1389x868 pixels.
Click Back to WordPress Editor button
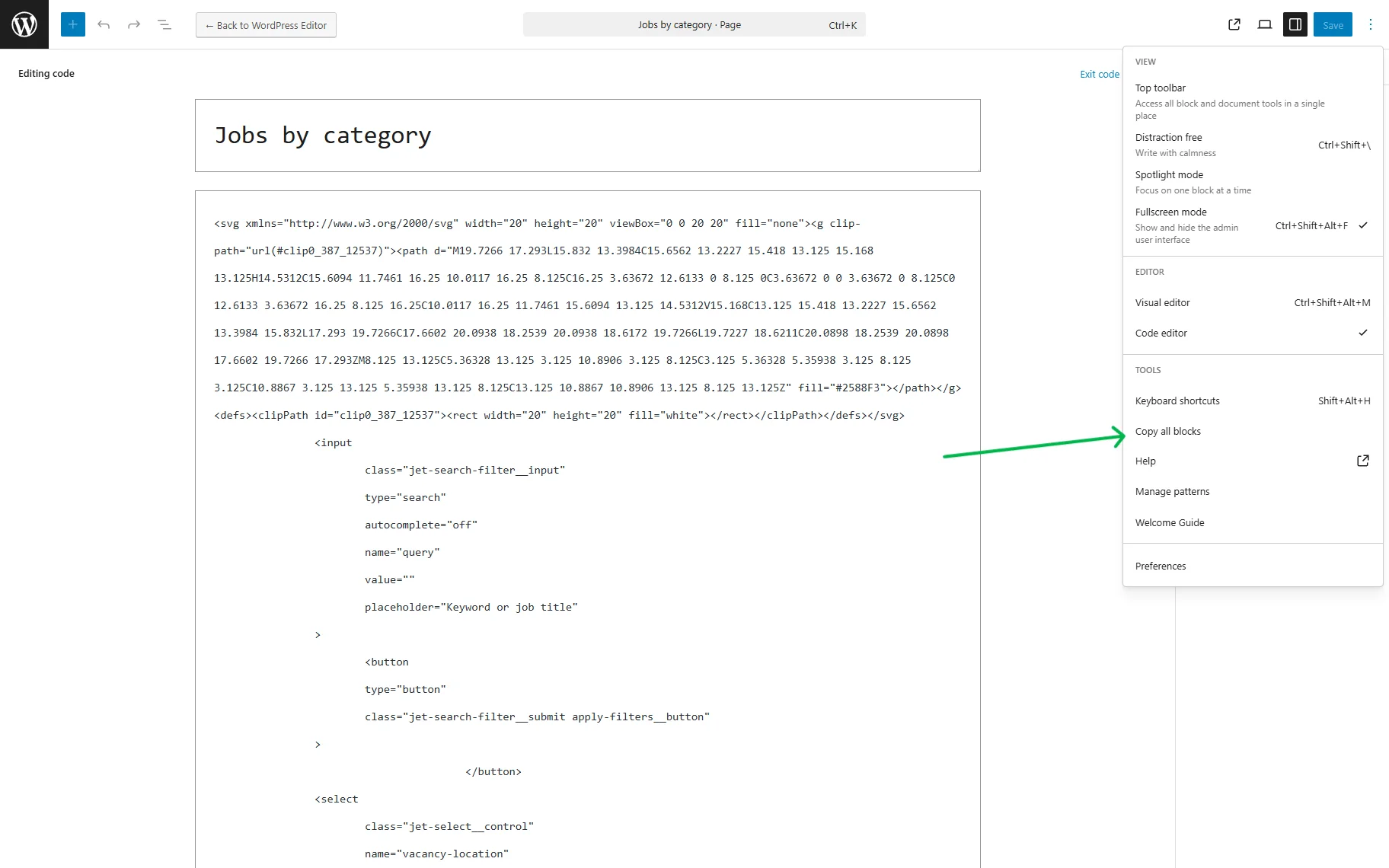click(x=266, y=25)
